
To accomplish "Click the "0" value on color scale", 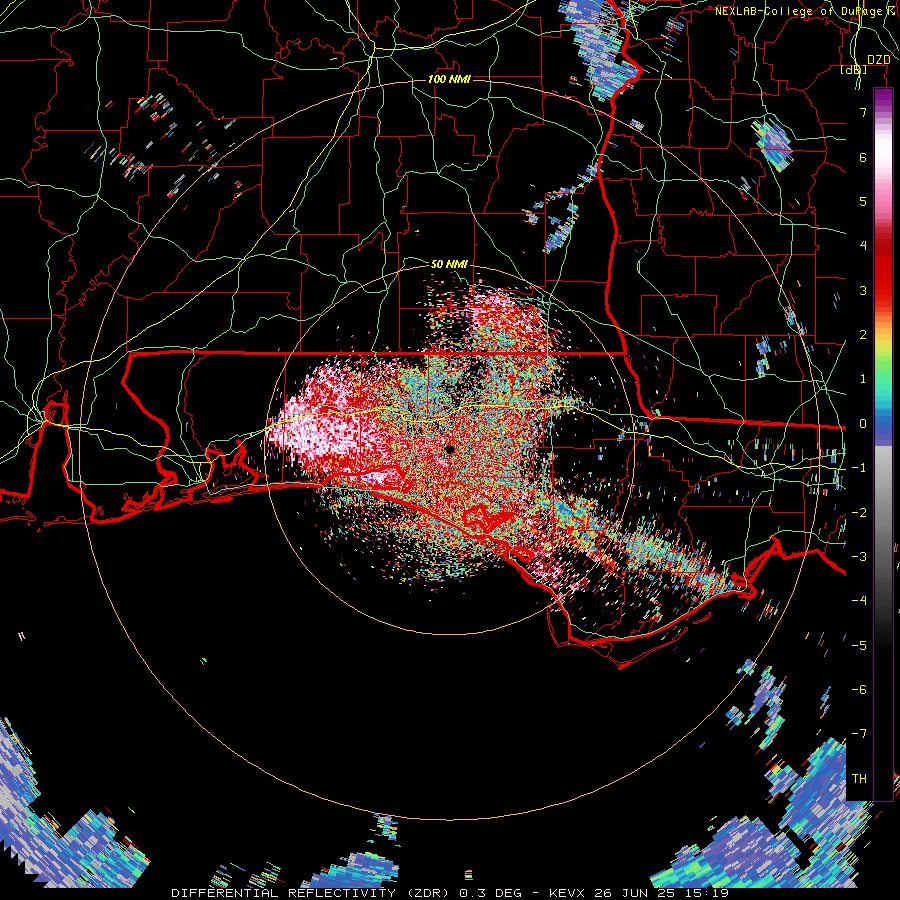I will pos(863,424).
